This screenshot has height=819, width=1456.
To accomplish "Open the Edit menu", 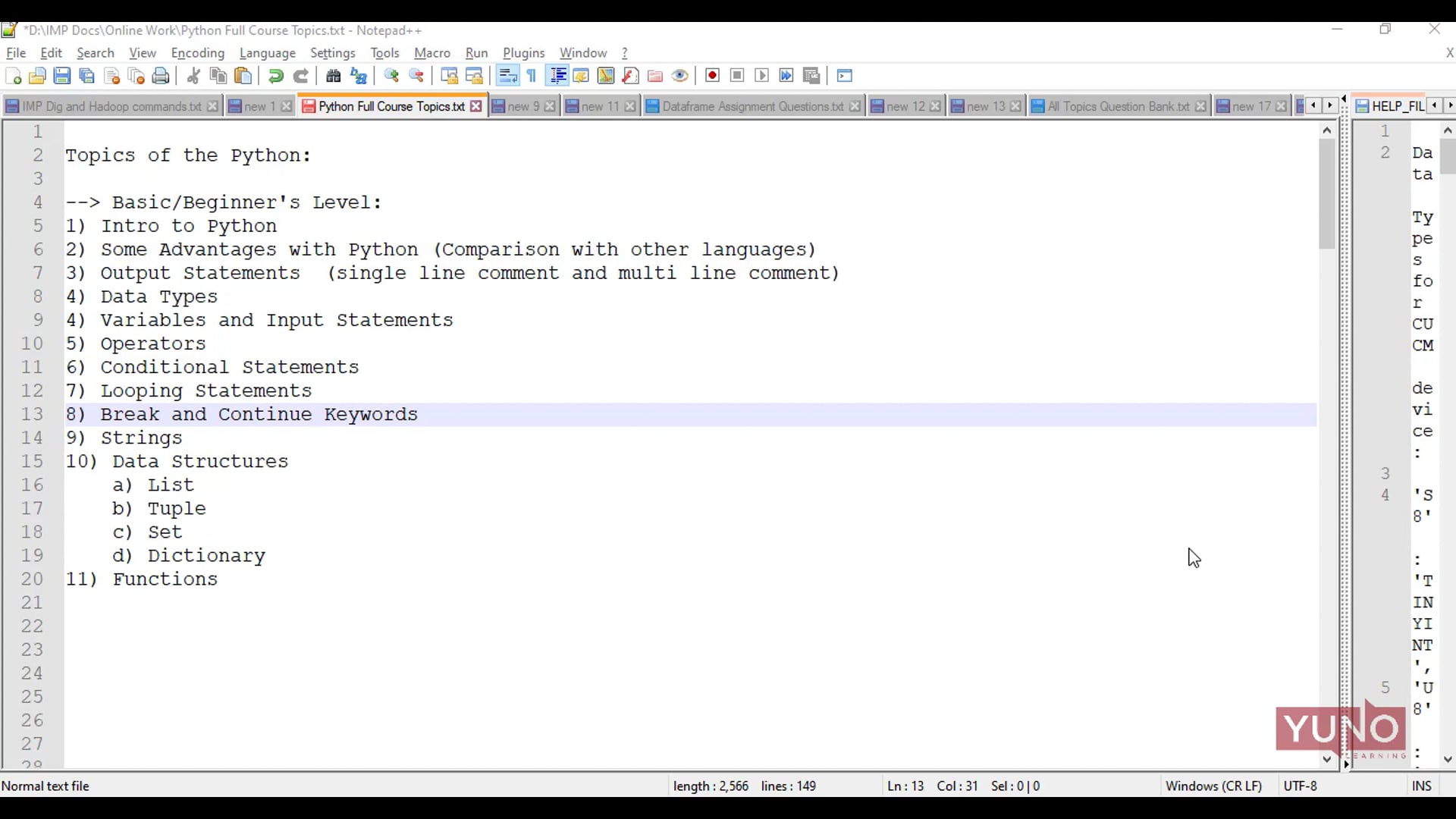I will coord(51,53).
